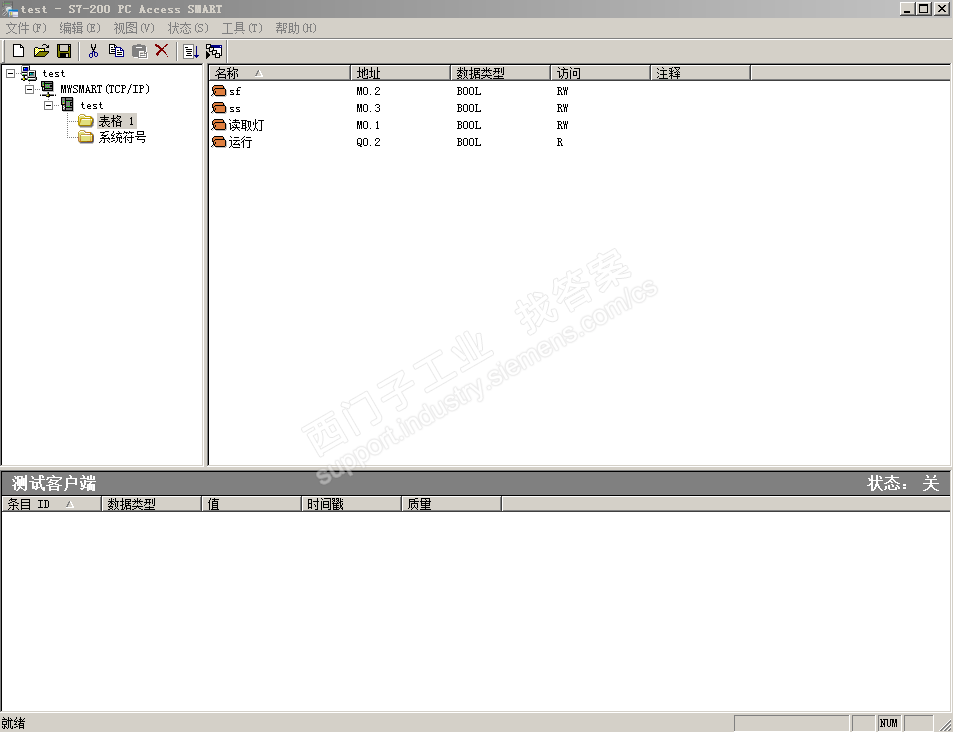
Task: Click the item icon beside 读取灯
Action: (219, 125)
